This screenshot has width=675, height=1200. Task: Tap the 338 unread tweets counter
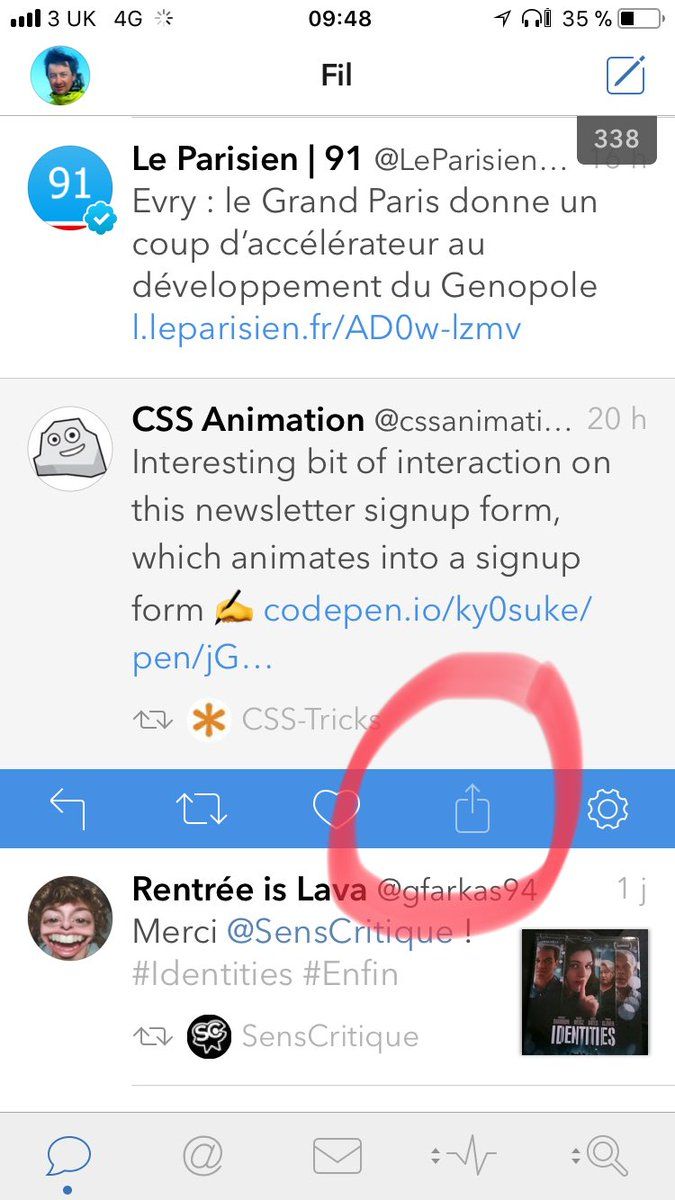pyautogui.click(x=616, y=139)
